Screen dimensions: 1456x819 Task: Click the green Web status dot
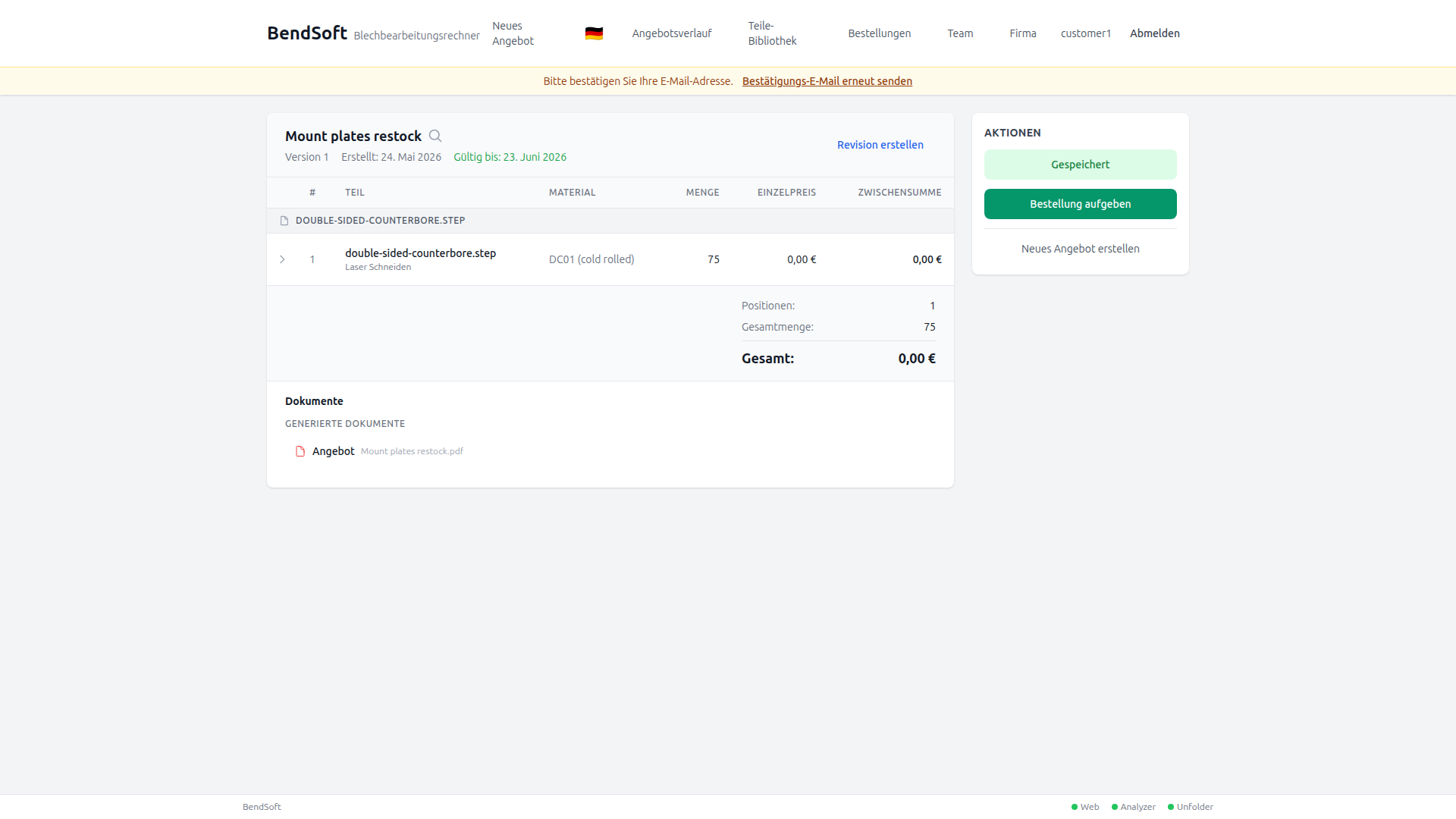click(1075, 807)
